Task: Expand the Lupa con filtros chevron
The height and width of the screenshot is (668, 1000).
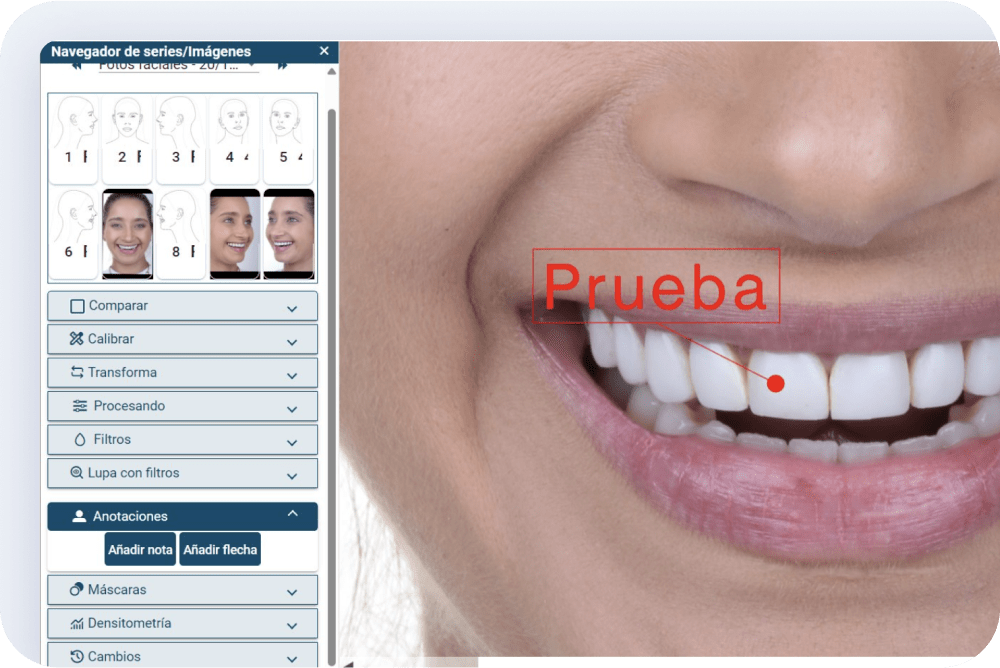Action: click(292, 476)
